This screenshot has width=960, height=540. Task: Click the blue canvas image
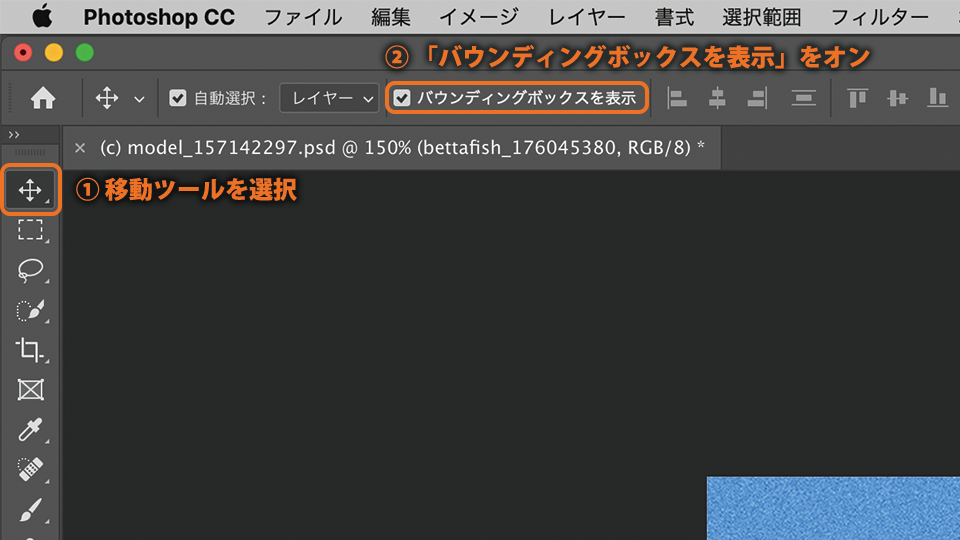[833, 508]
